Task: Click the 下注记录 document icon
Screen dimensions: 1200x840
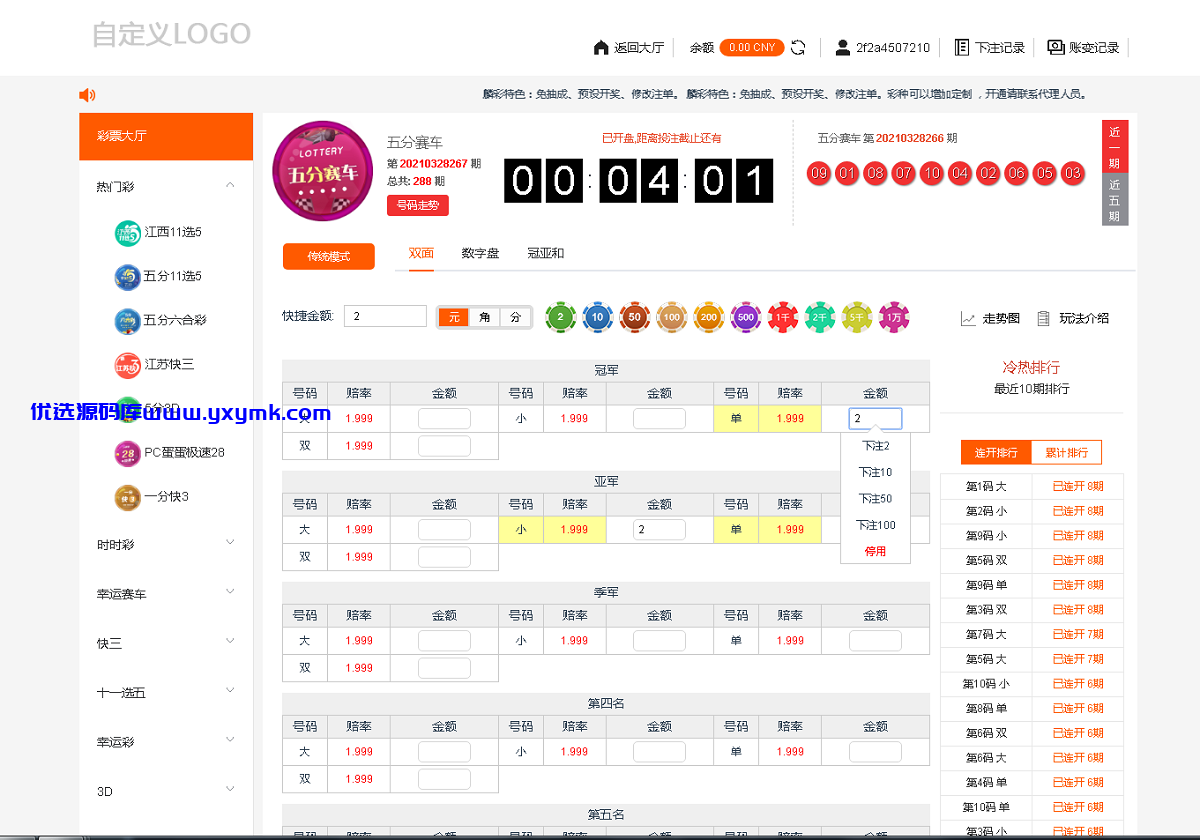Action: [962, 47]
